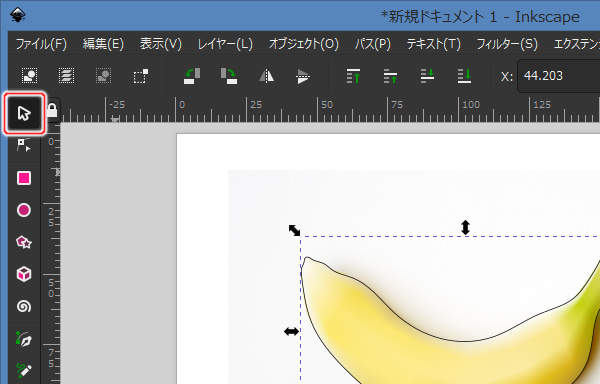Toggle the guides lock icon
The width and height of the screenshot is (600, 384).
pos(52,110)
